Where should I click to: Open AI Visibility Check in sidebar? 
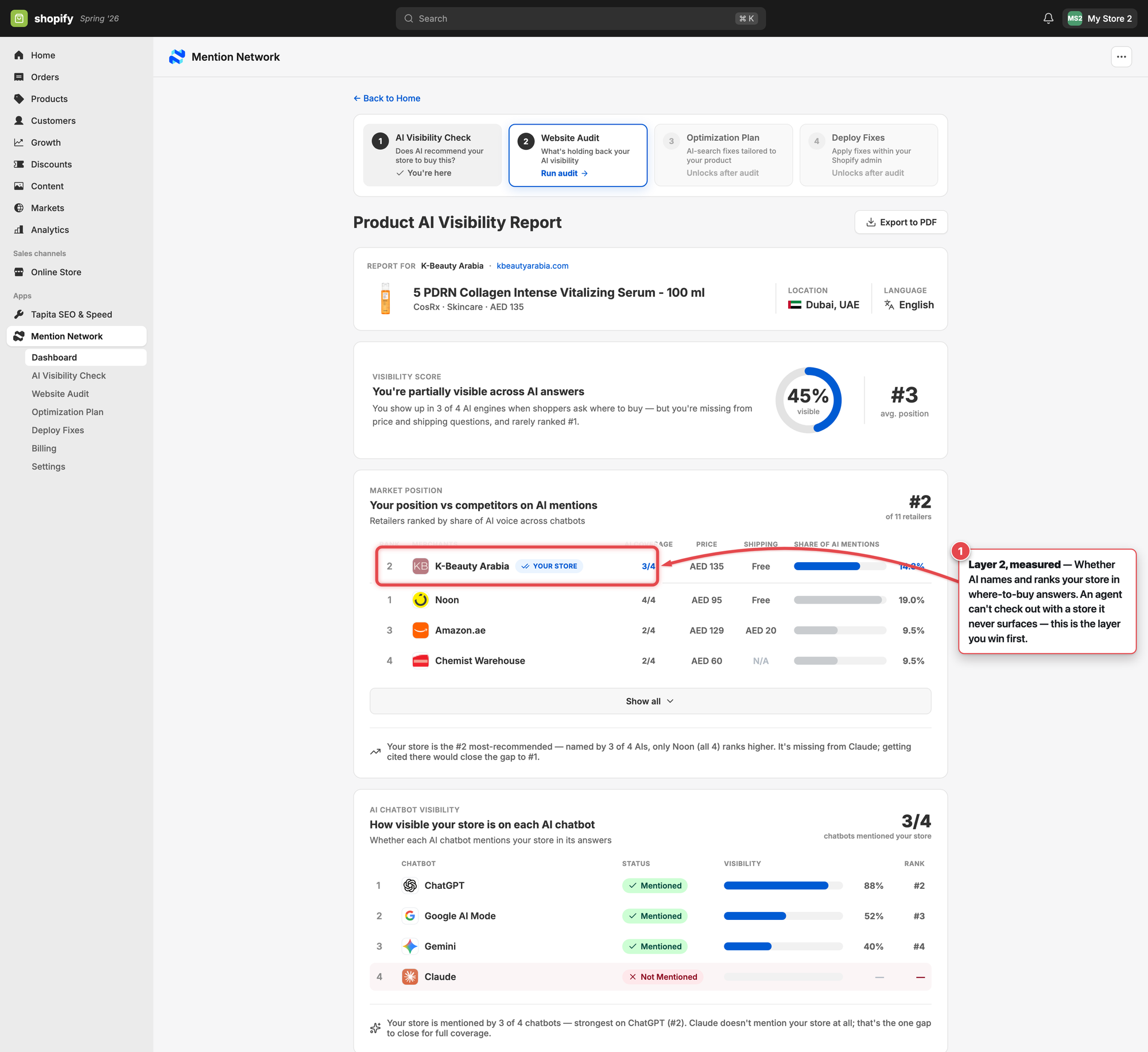click(68, 376)
